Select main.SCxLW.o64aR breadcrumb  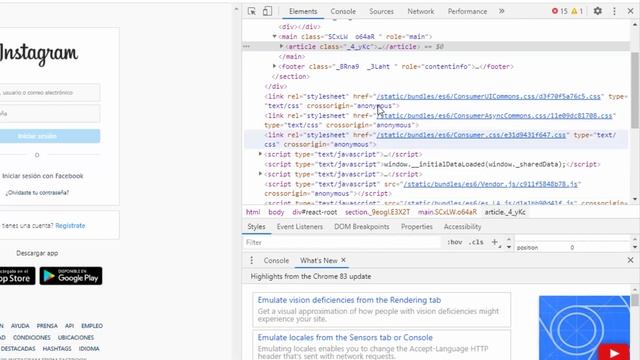[447, 212]
